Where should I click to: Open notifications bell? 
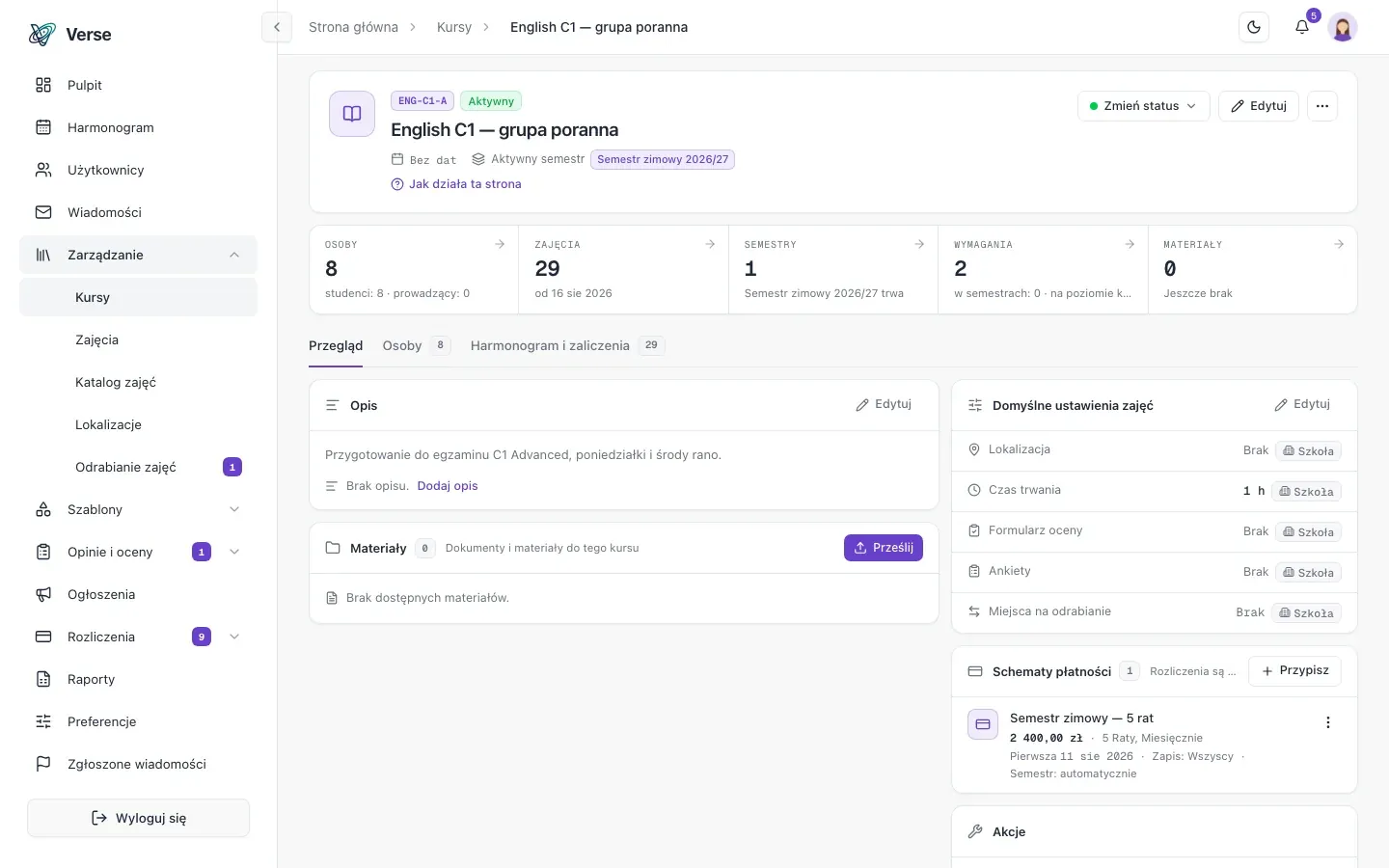coord(1302,27)
